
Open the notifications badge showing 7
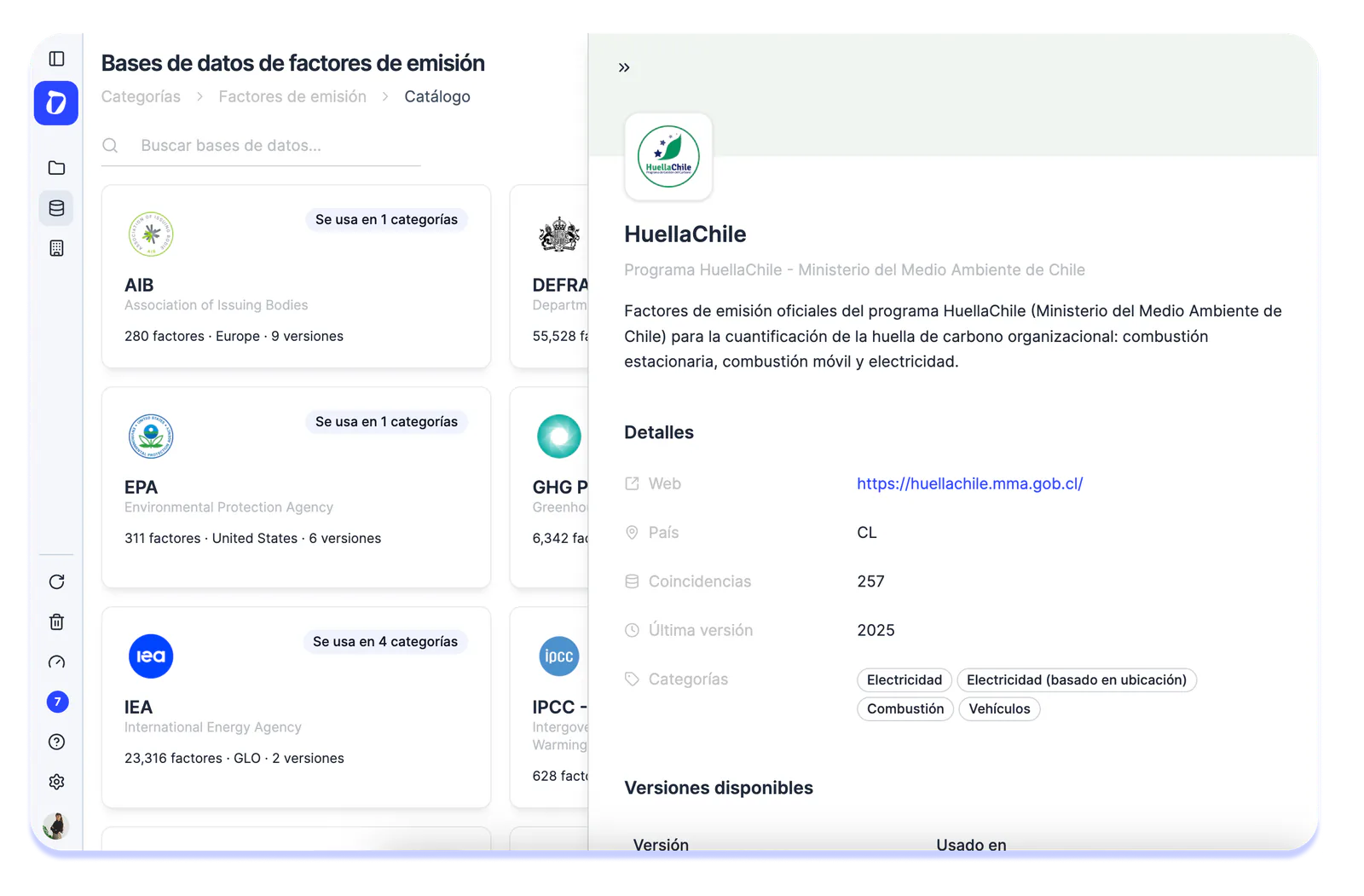57,702
